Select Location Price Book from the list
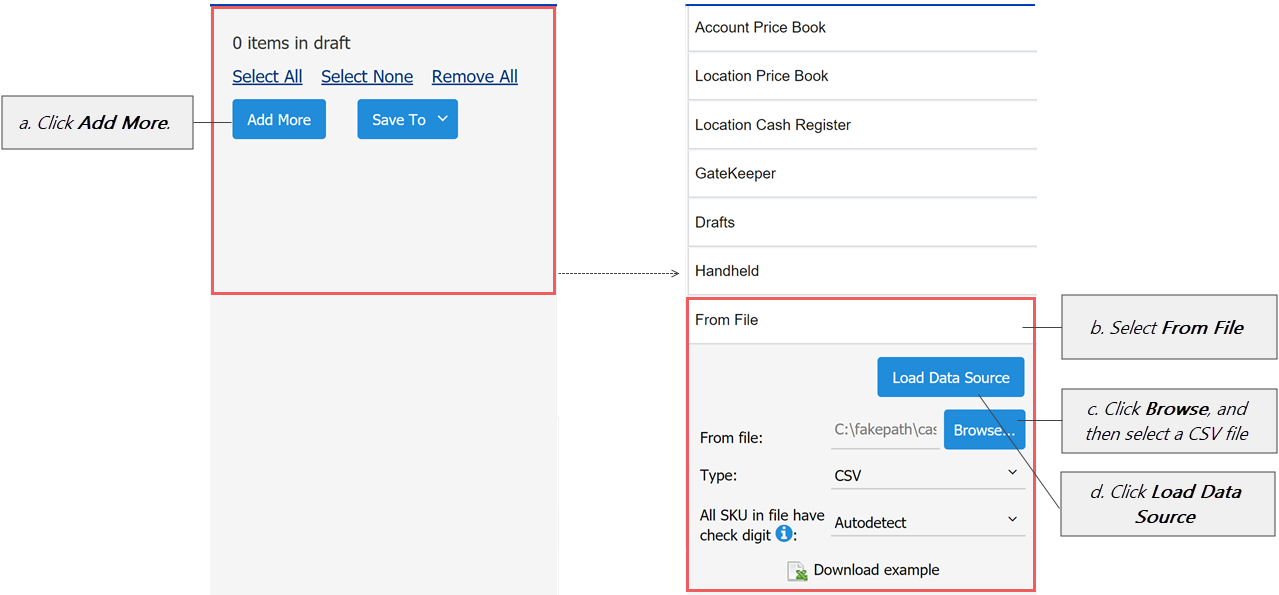The height and width of the screenshot is (595, 1279). (762, 75)
